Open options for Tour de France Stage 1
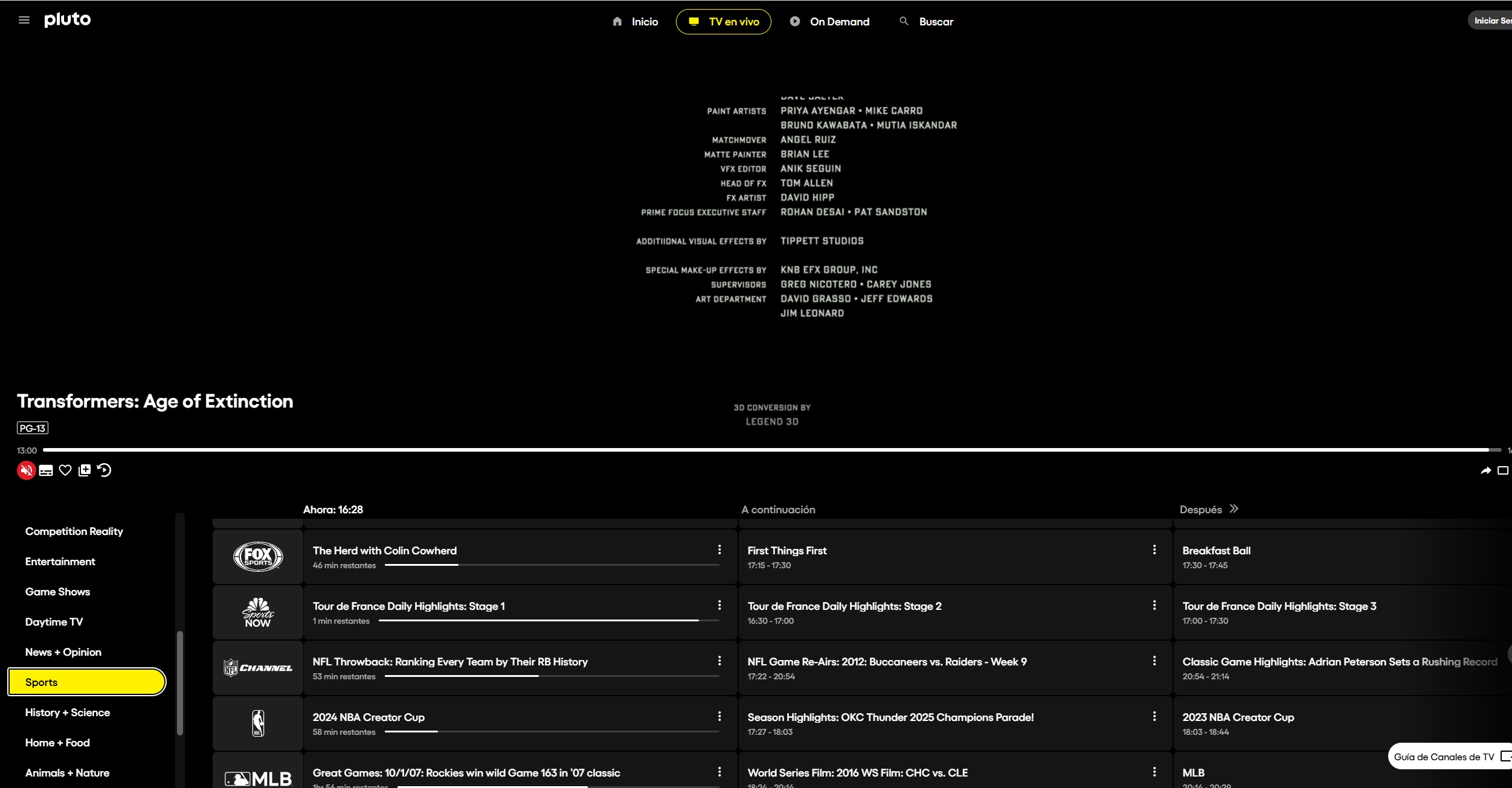Image resolution: width=1512 pixels, height=788 pixels. [719, 605]
